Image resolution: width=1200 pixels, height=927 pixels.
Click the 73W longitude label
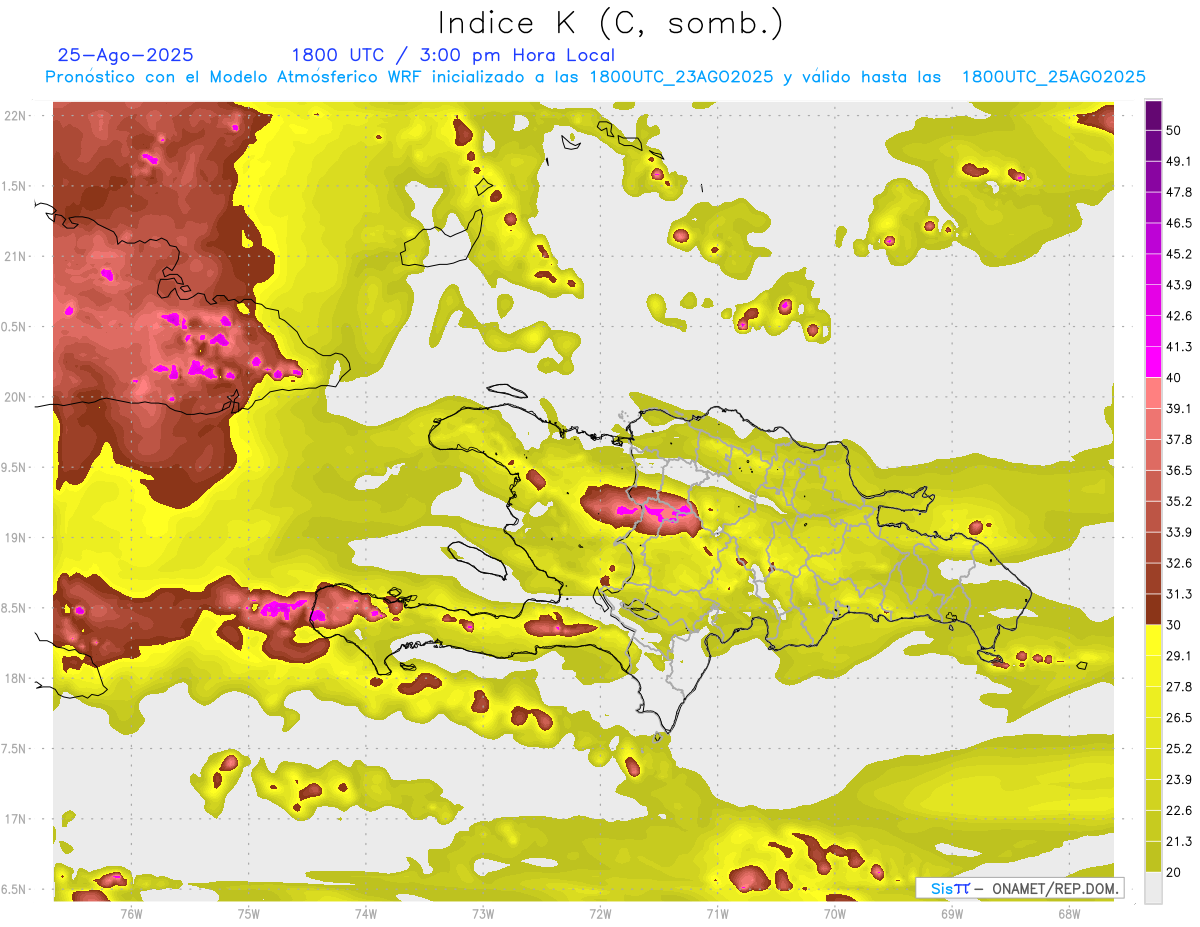pyautogui.click(x=483, y=913)
